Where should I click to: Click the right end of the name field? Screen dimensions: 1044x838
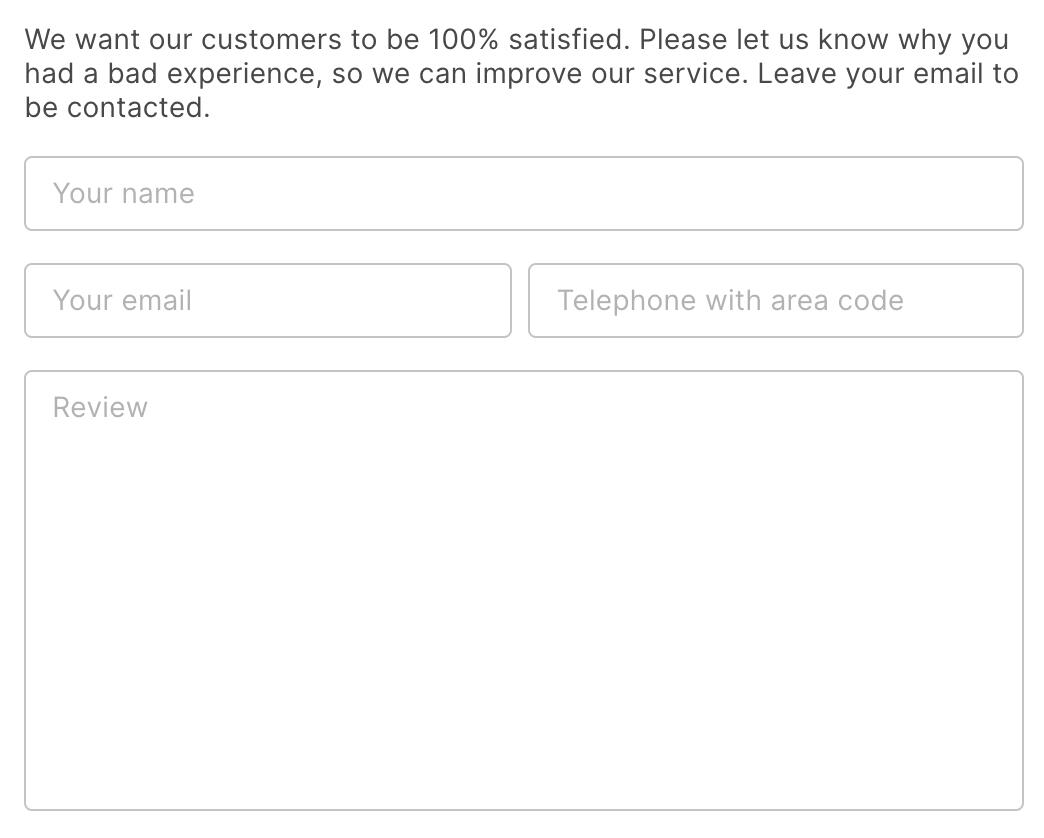click(990, 194)
